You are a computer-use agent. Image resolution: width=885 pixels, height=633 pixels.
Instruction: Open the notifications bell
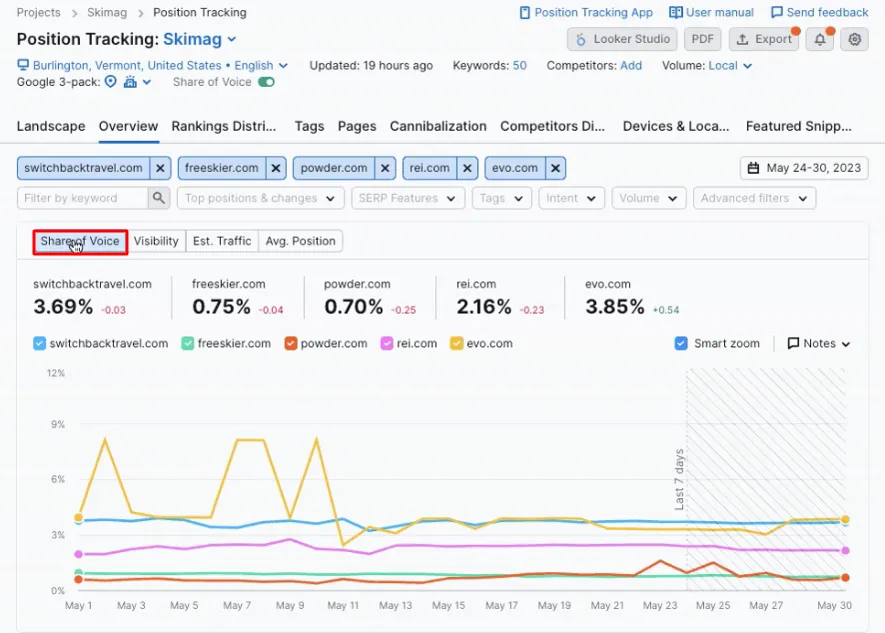pos(818,39)
